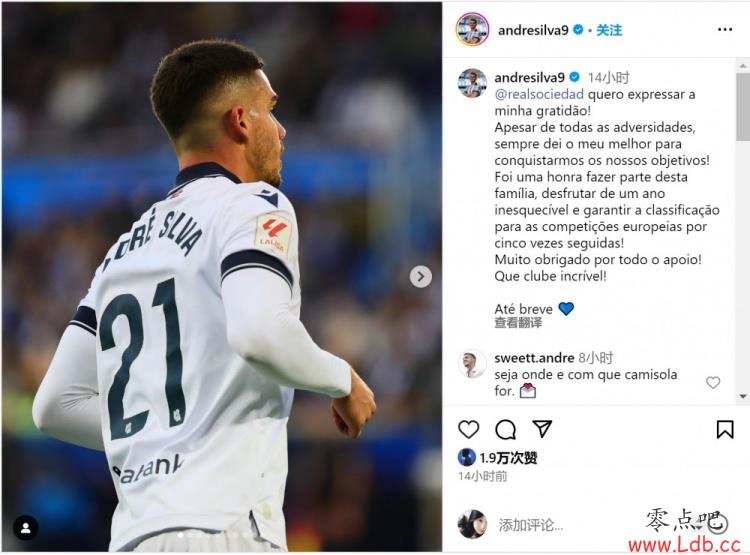Save post with bookmark icon
Screen dimensions: 750x555
[725, 429]
